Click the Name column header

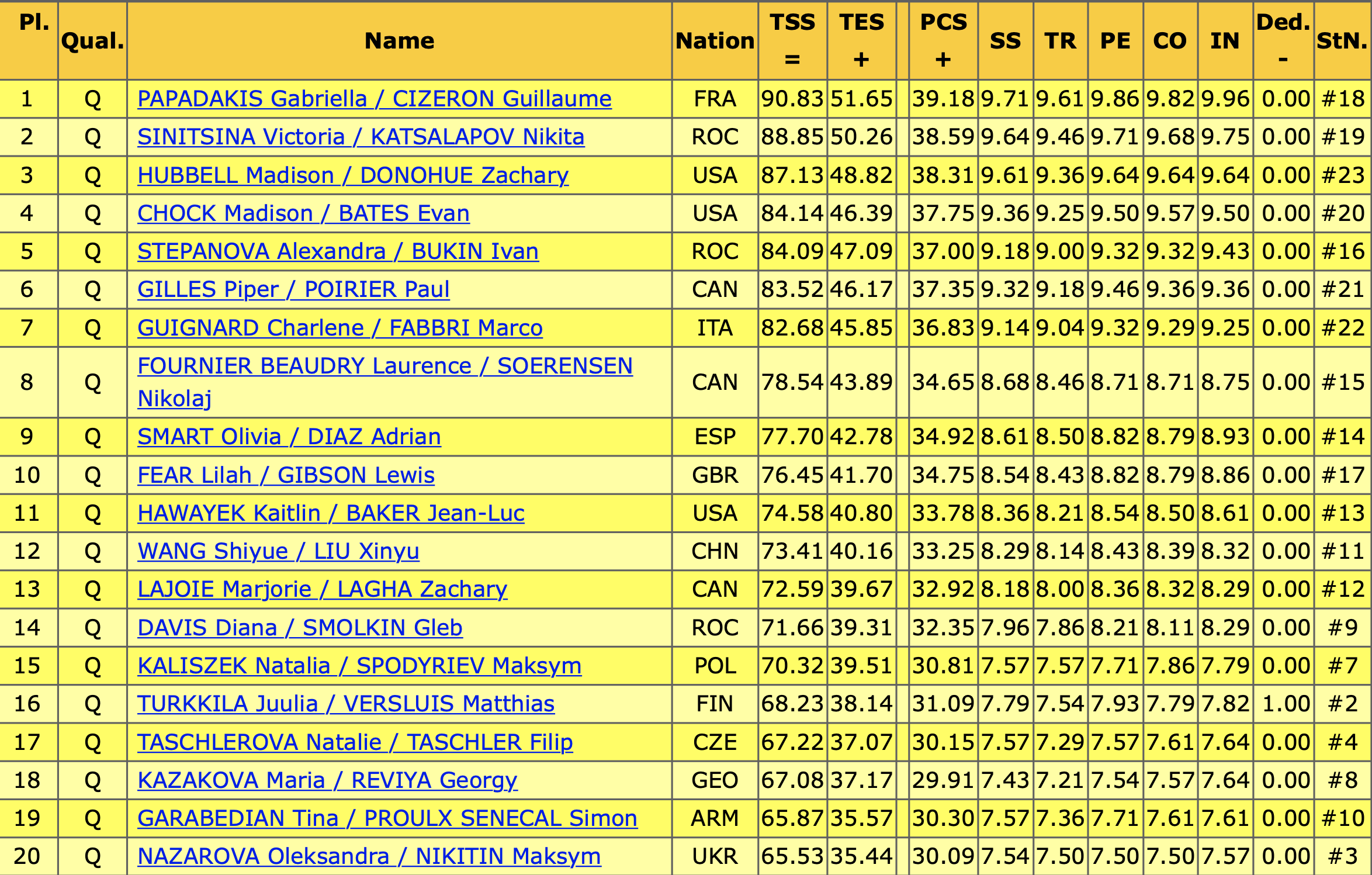pos(399,41)
